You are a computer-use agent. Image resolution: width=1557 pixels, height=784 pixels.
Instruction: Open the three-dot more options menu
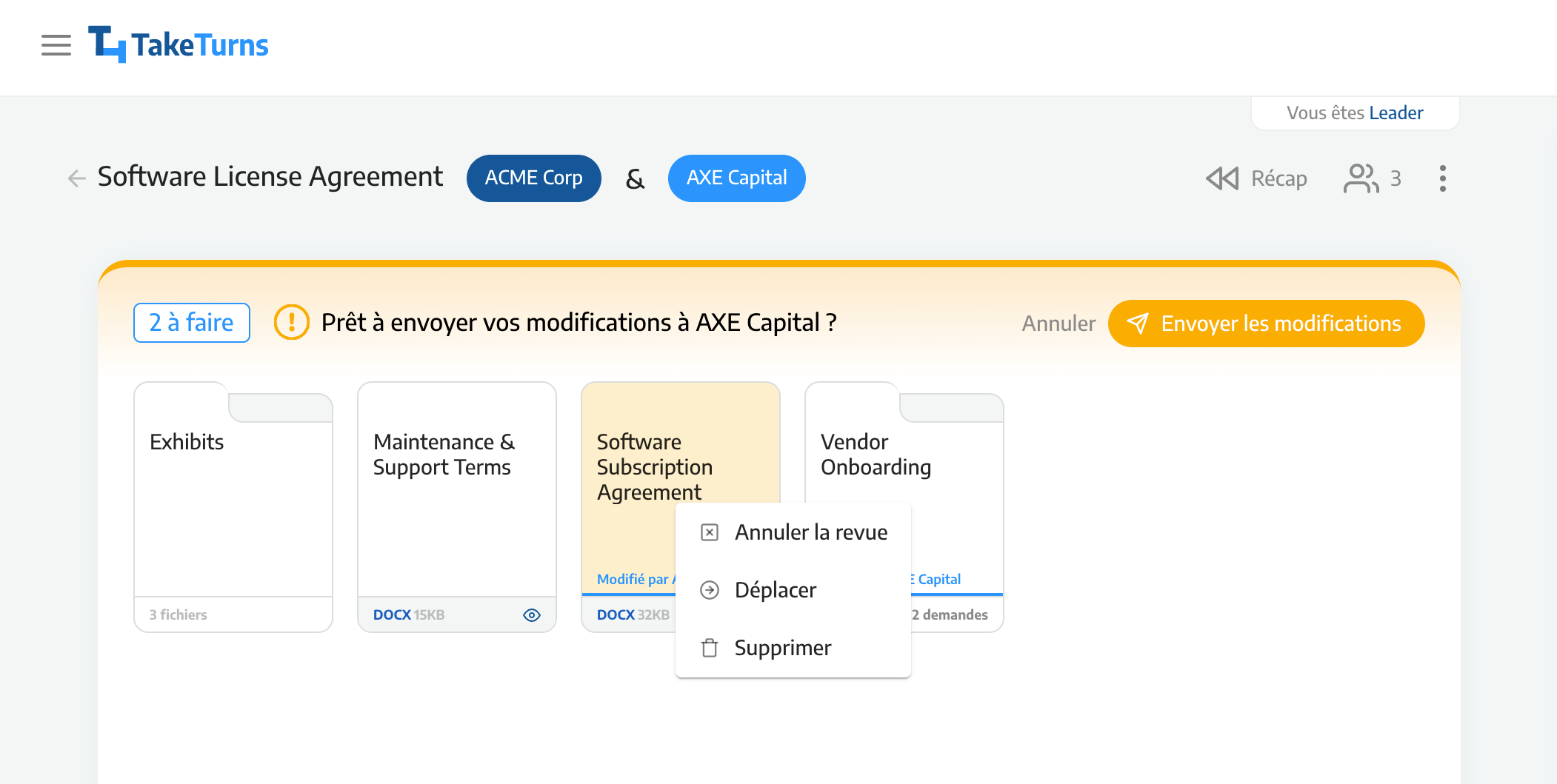(x=1442, y=178)
